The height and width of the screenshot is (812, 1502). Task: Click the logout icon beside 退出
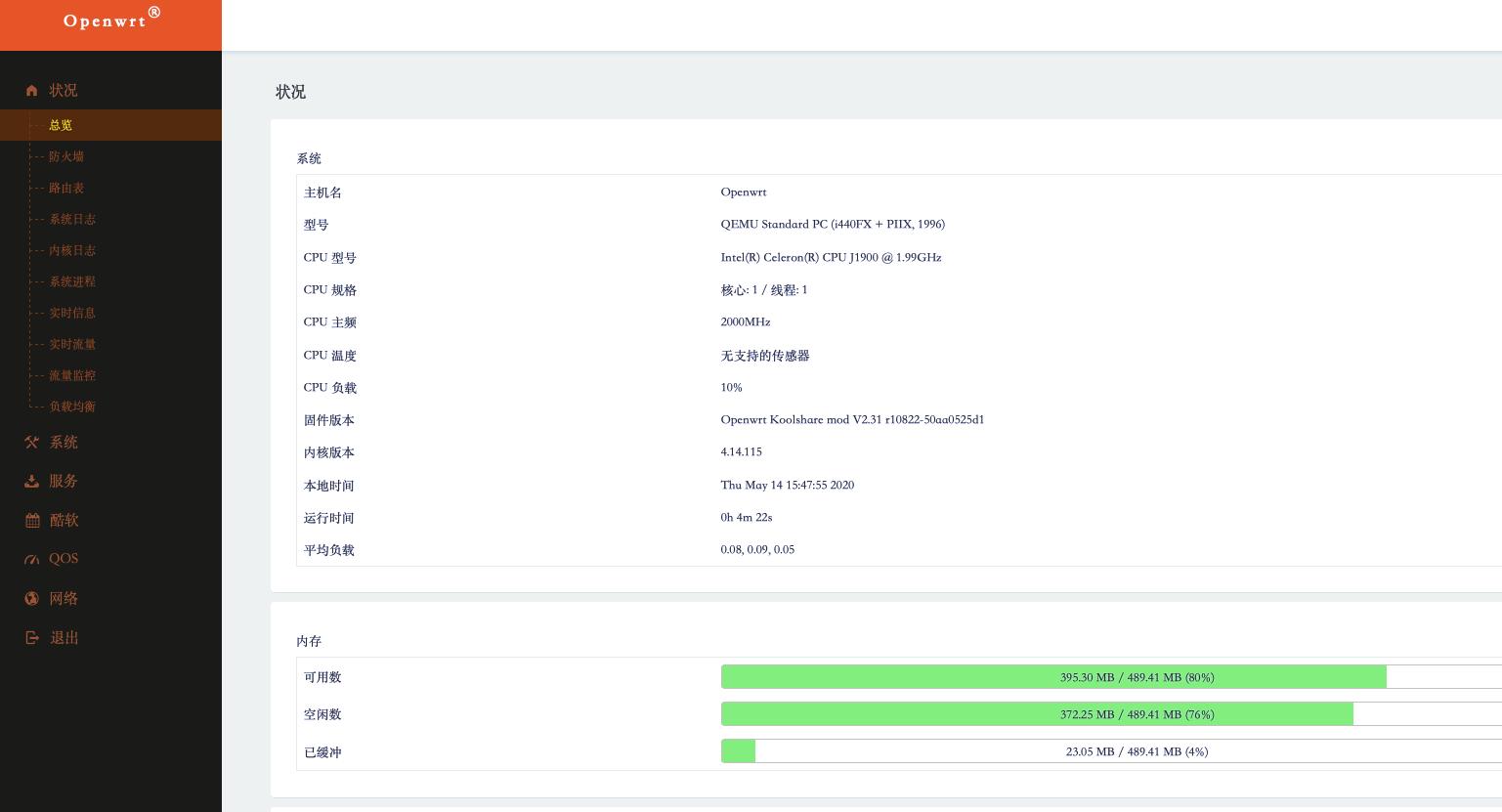[31, 638]
